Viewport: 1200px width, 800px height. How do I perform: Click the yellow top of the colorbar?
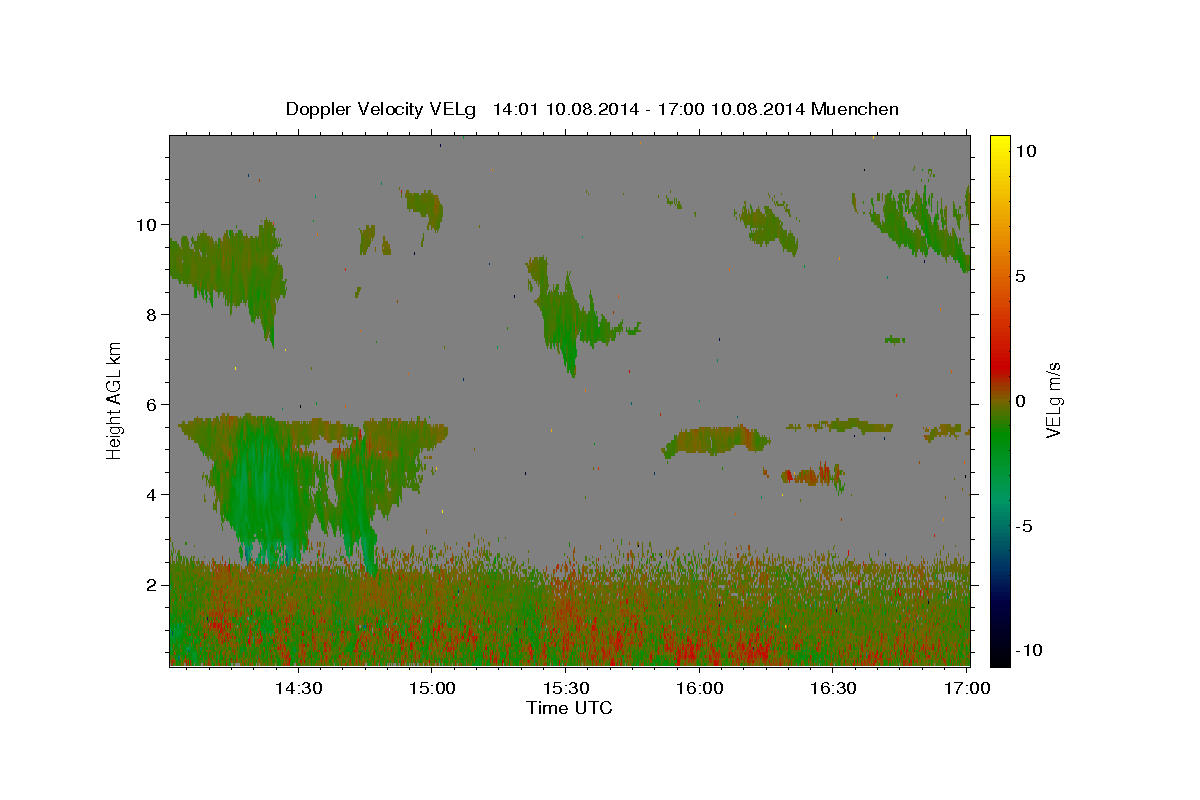coord(1000,145)
